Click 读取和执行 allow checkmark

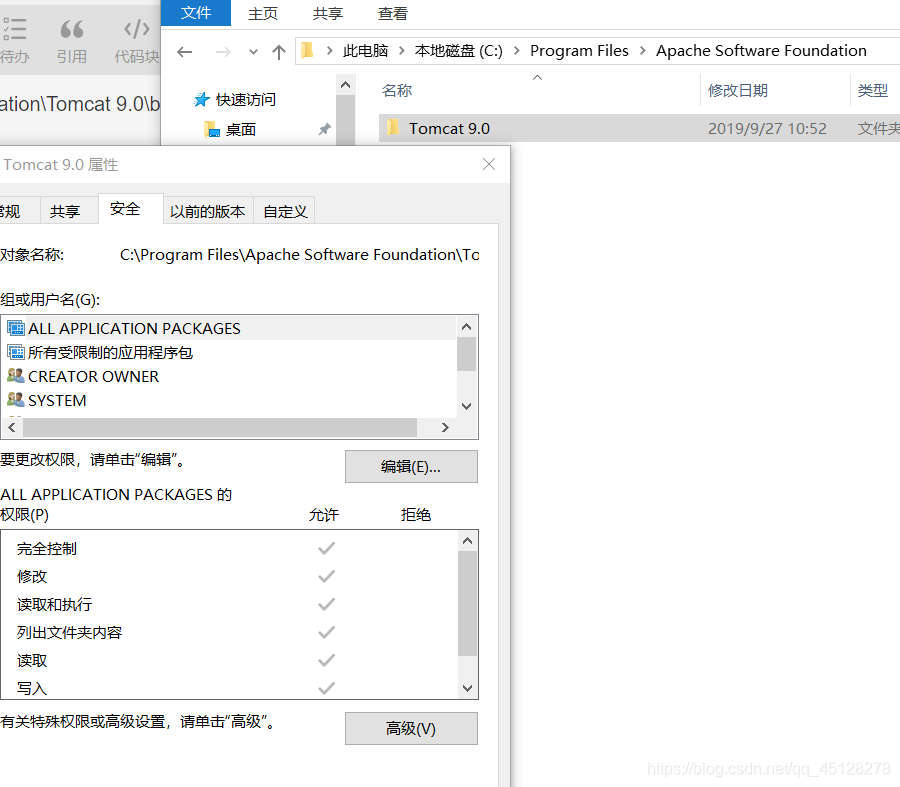pyautogui.click(x=327, y=604)
